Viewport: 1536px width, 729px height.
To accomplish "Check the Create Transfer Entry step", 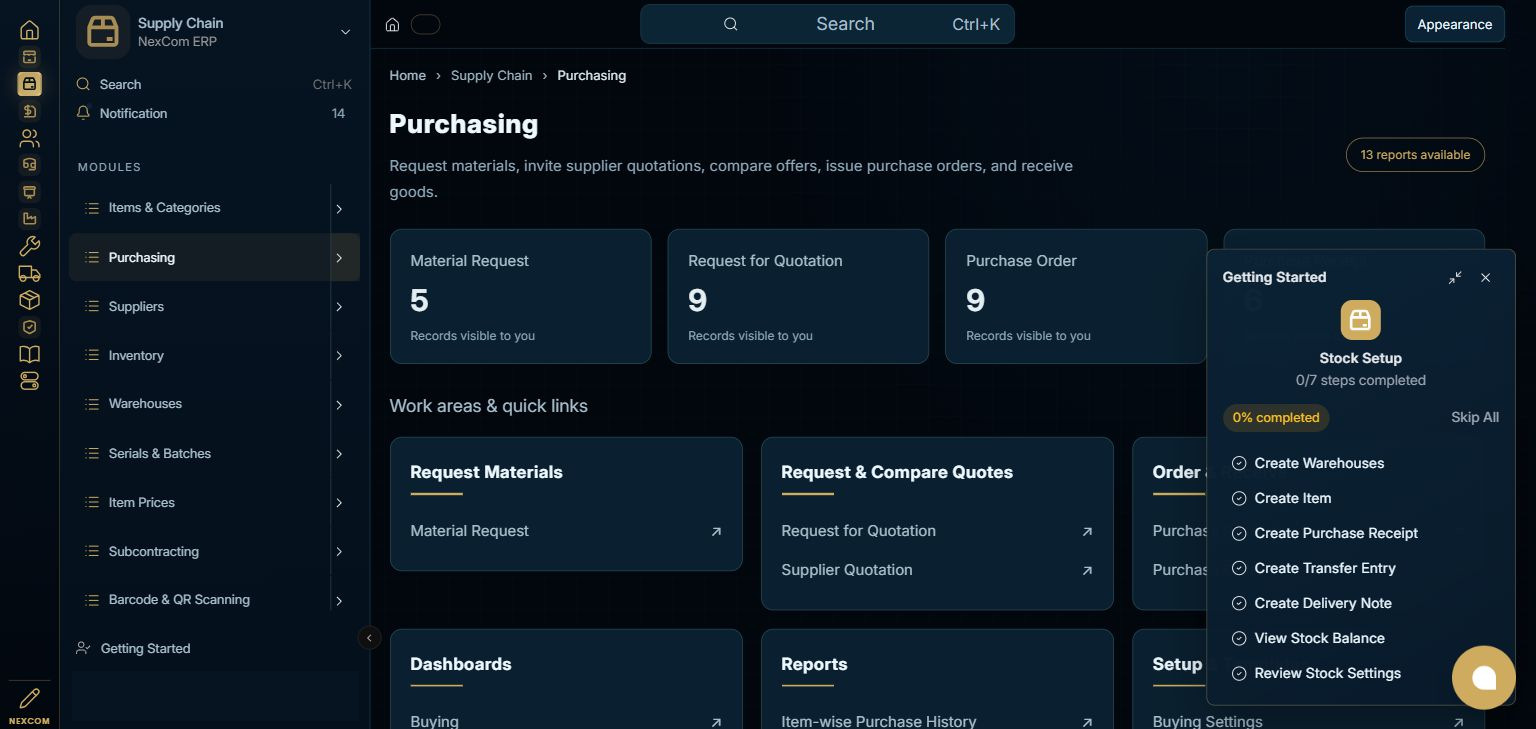I will pos(1313,568).
